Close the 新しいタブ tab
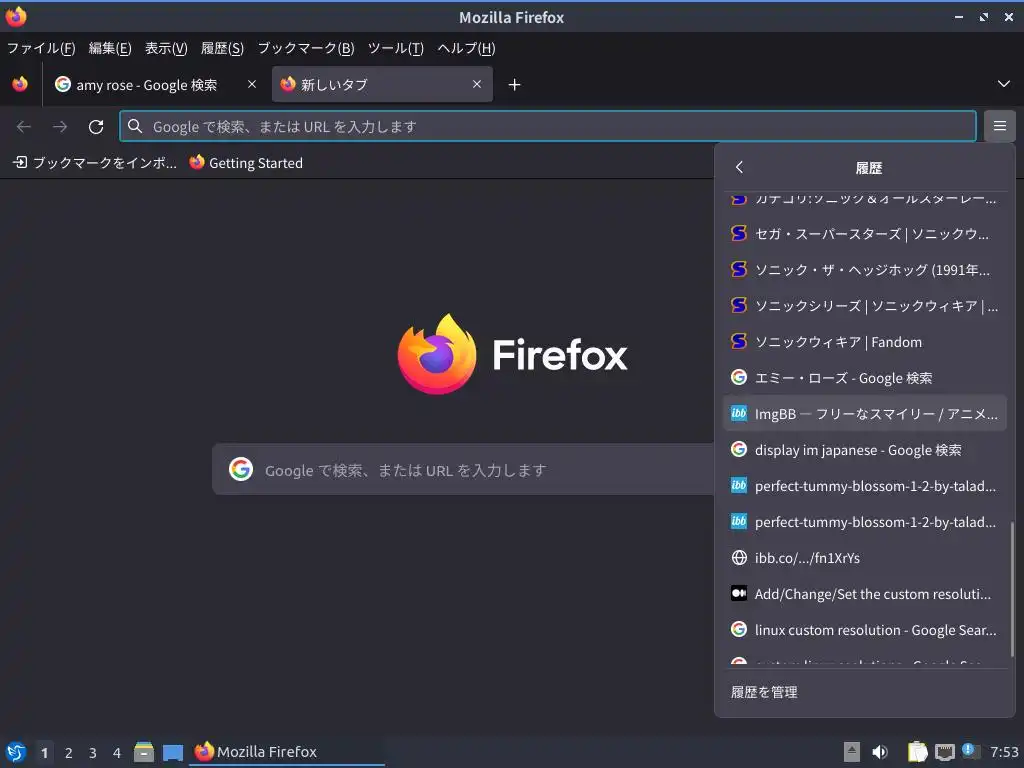Image resolution: width=1024 pixels, height=768 pixels. click(x=477, y=84)
